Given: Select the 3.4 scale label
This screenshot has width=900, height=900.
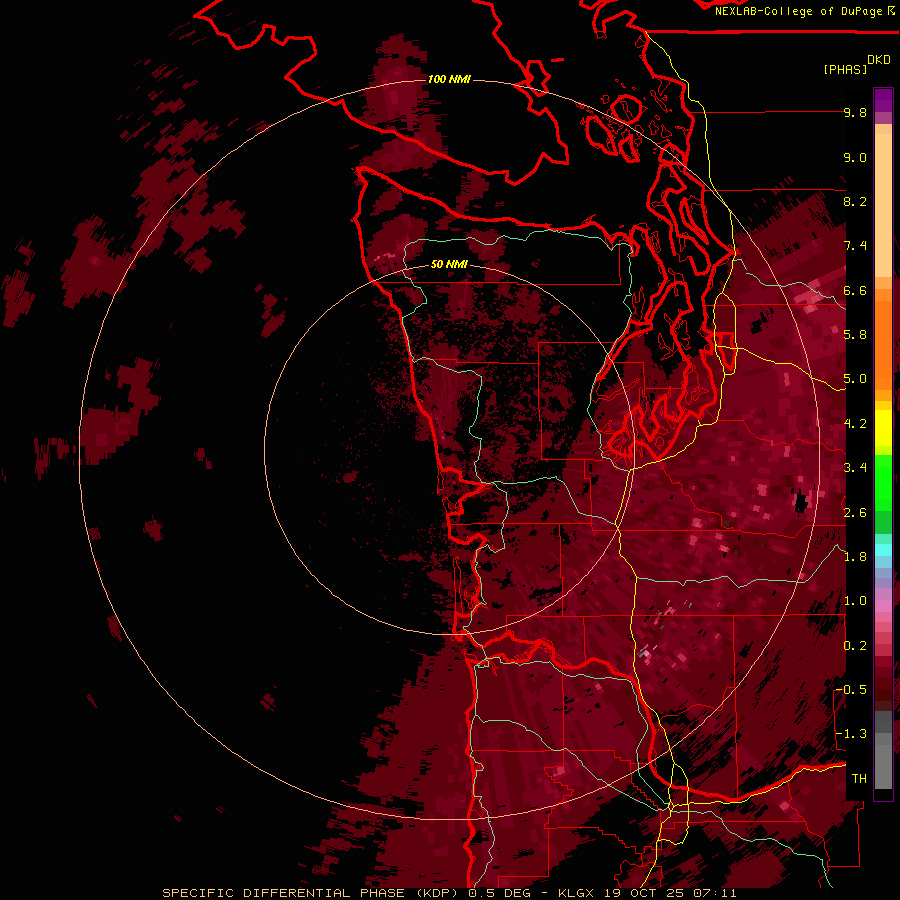Looking at the screenshot, I should coord(855,468).
